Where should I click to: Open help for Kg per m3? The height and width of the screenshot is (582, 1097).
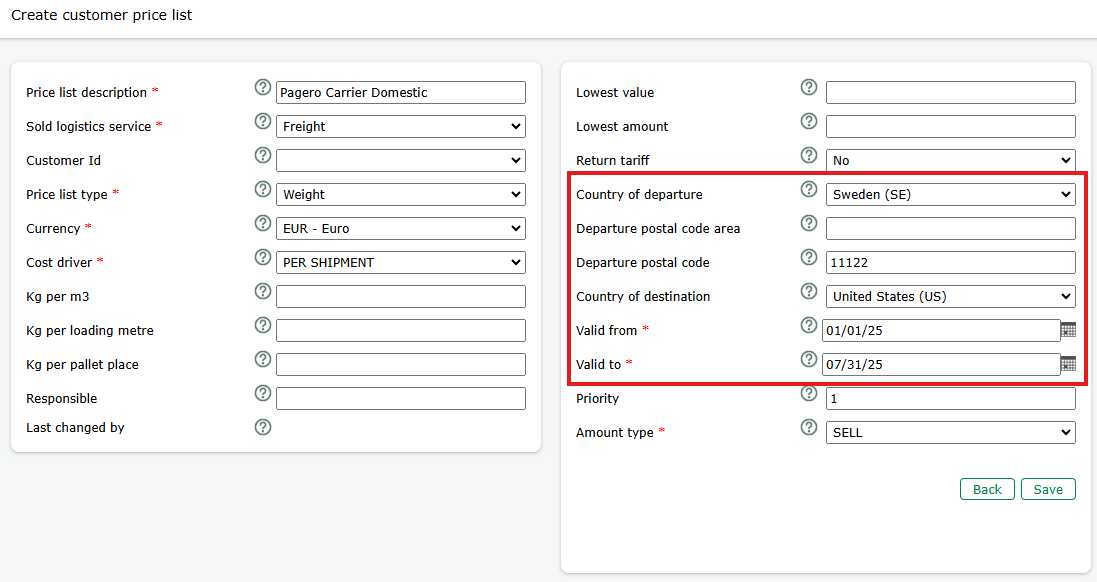[x=262, y=291]
